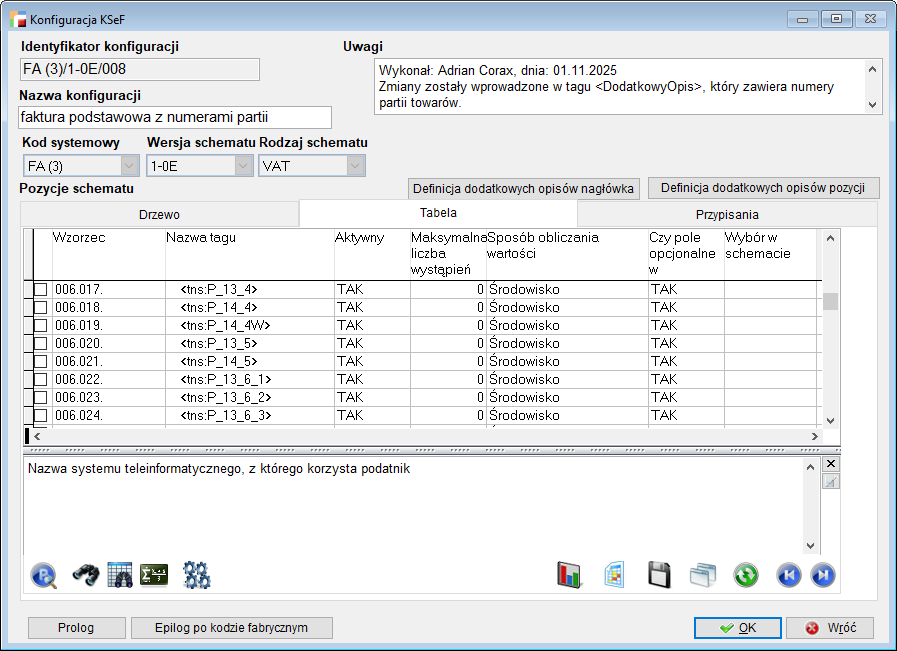This screenshot has height=651, width=897.
Task: Switch to the Przypisania tab
Action: [x=727, y=214]
